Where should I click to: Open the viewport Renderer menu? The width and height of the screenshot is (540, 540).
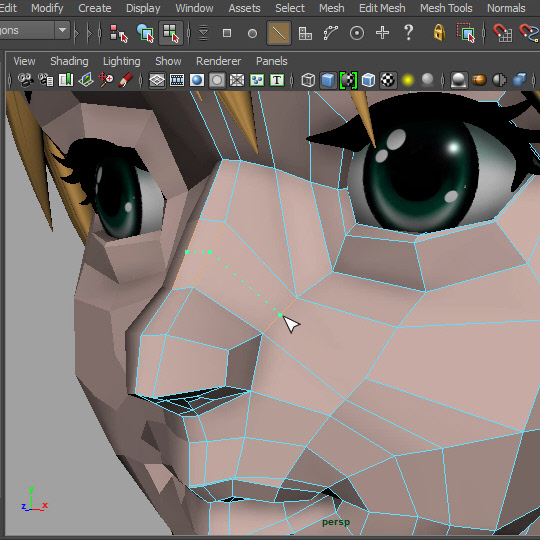coord(218,61)
